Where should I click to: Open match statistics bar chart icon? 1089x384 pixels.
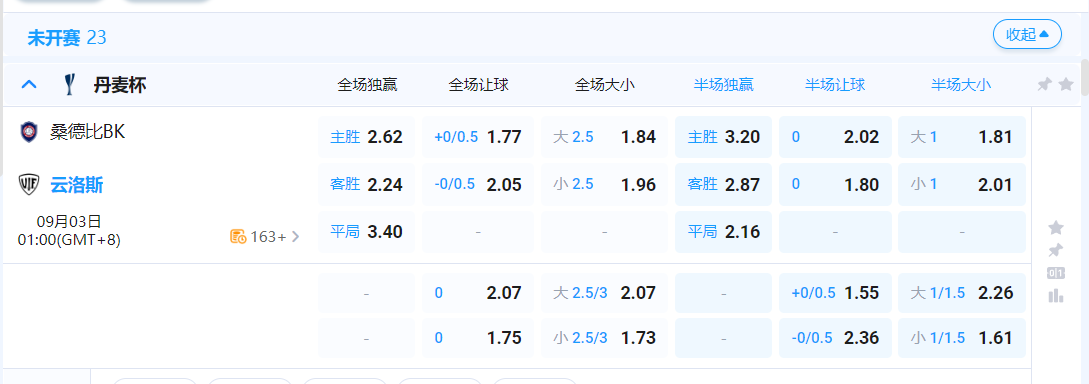tap(1056, 296)
